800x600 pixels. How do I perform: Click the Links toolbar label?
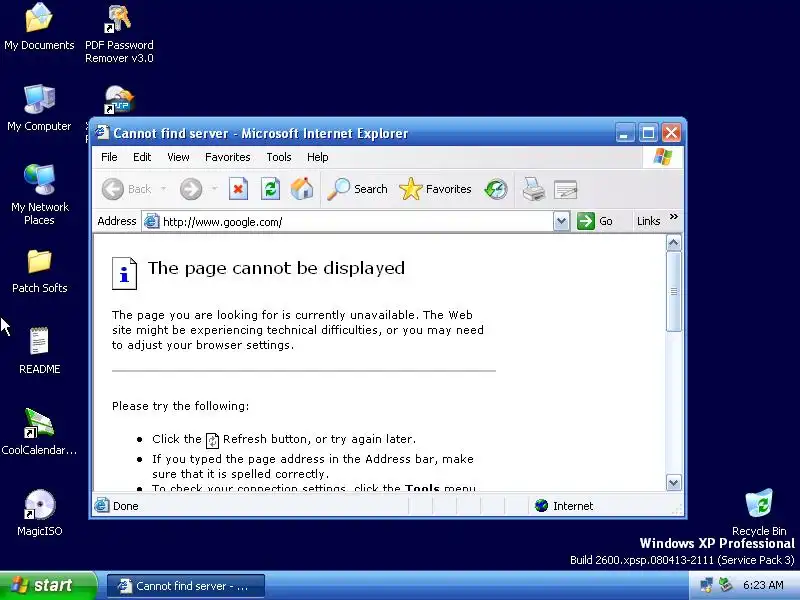point(648,221)
